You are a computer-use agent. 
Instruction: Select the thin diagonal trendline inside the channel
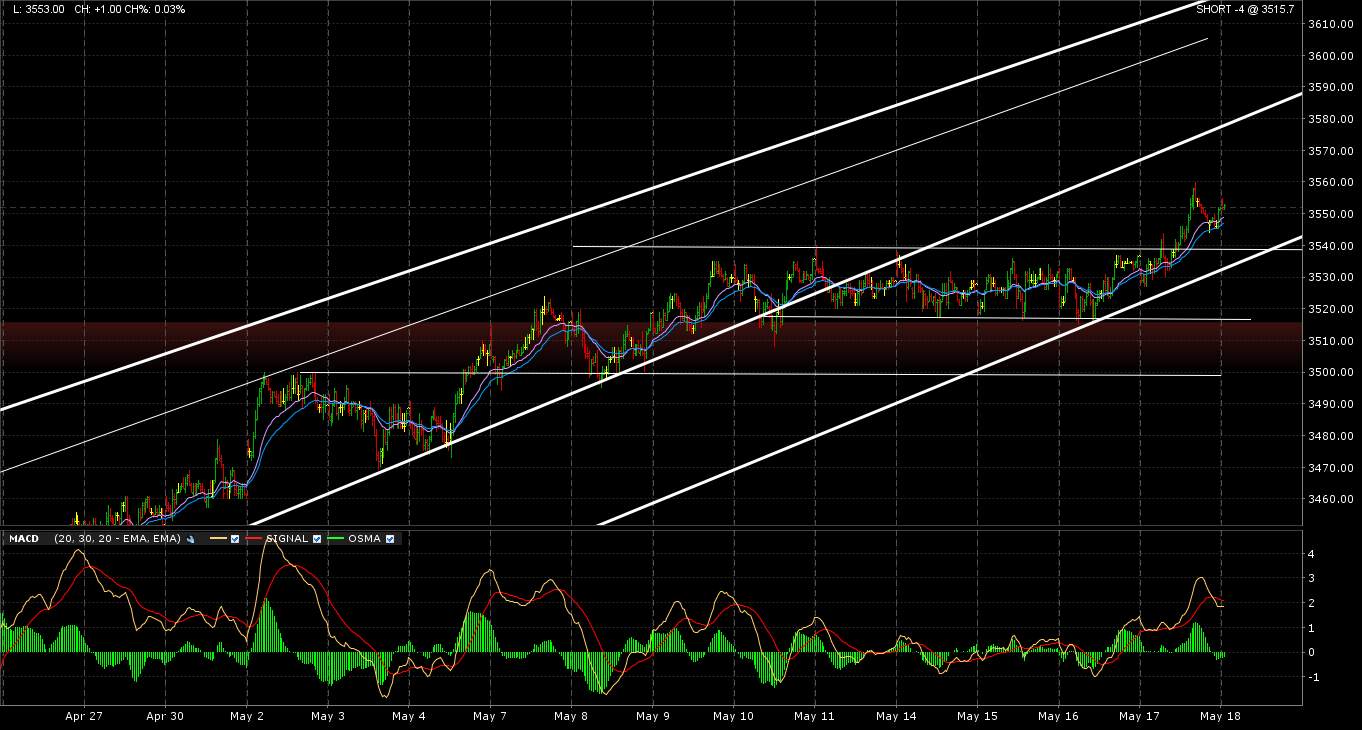[x=604, y=254]
